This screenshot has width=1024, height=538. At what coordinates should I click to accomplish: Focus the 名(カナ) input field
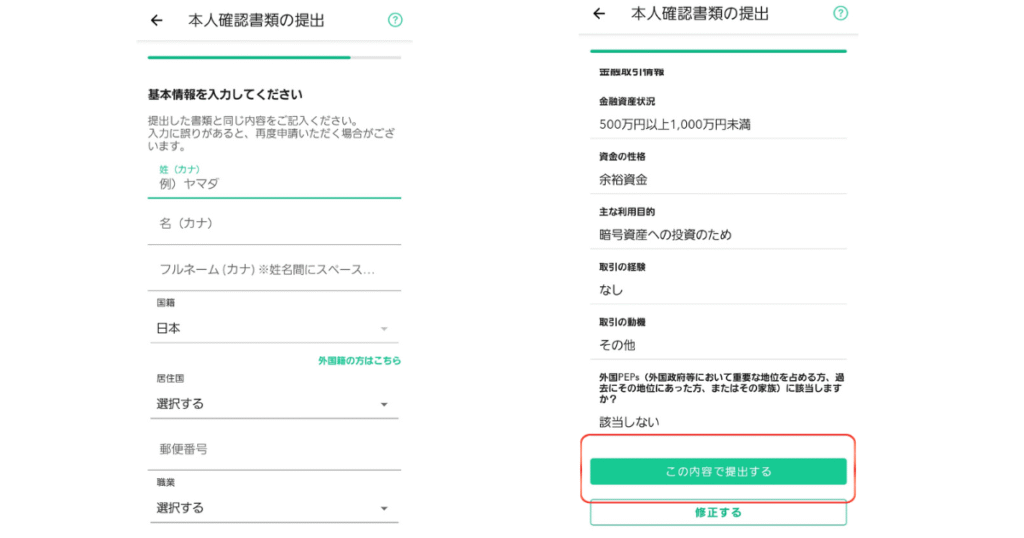tap(274, 223)
